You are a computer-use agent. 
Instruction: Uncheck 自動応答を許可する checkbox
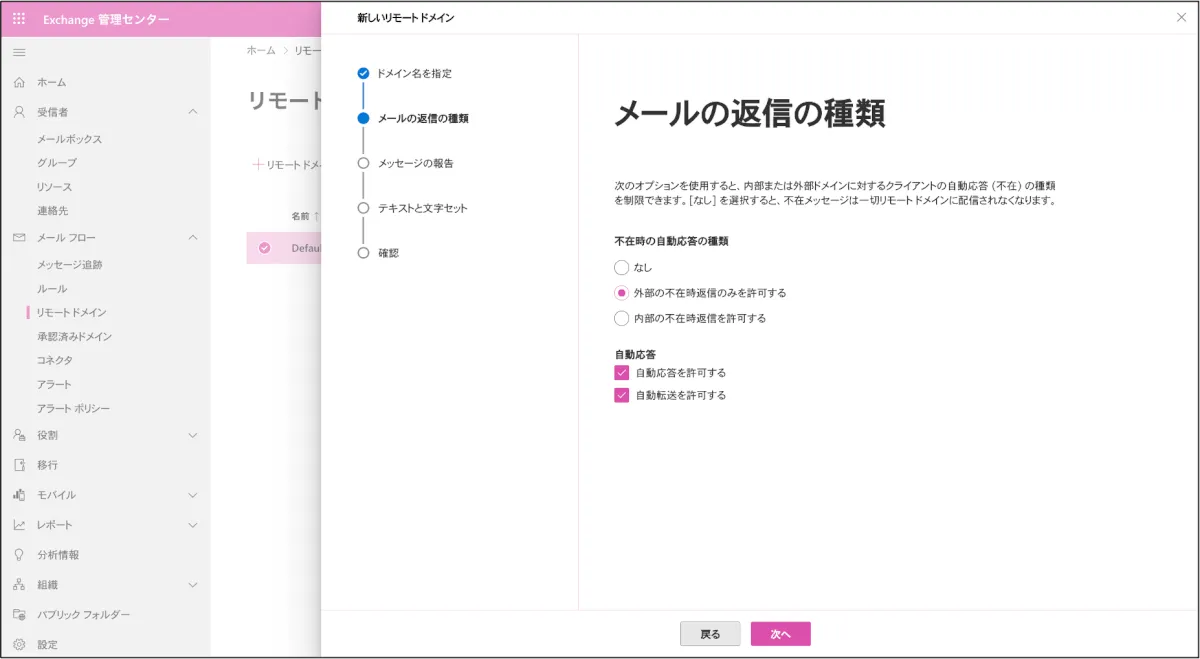(621, 372)
